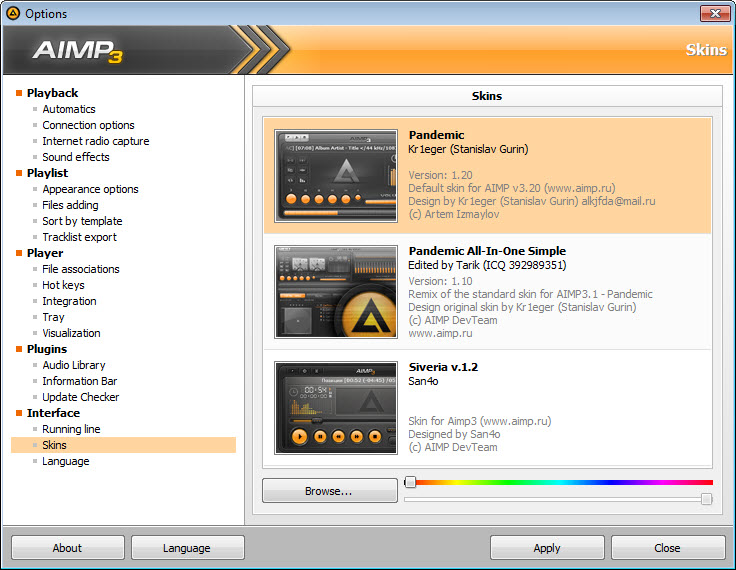This screenshot has height=570, width=736.
Task: Select the Pandemic skin title
Action: coord(437,135)
